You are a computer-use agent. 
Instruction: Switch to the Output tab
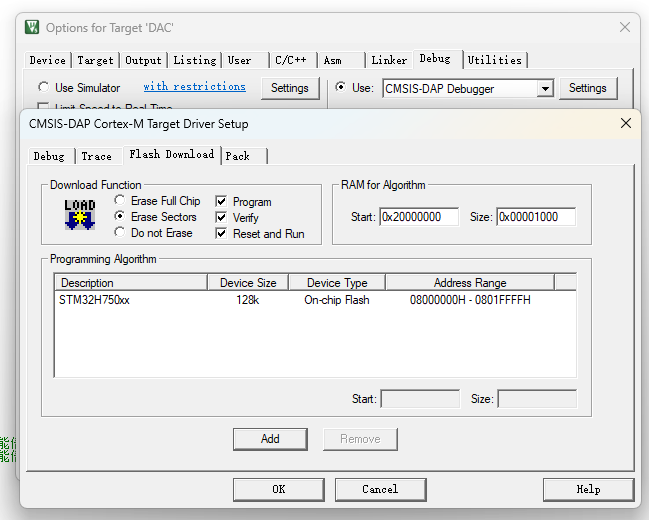tap(143, 60)
